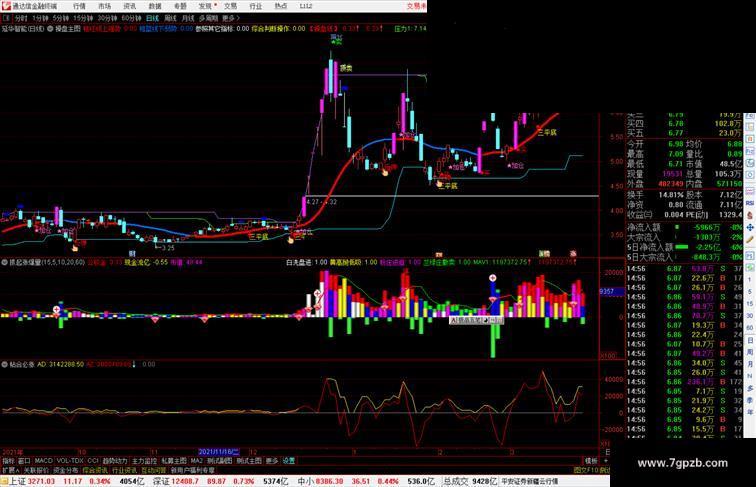Switch to 5-minute via sidebar '5' shortcut
The image size is (756, 487).
[x=750, y=292]
